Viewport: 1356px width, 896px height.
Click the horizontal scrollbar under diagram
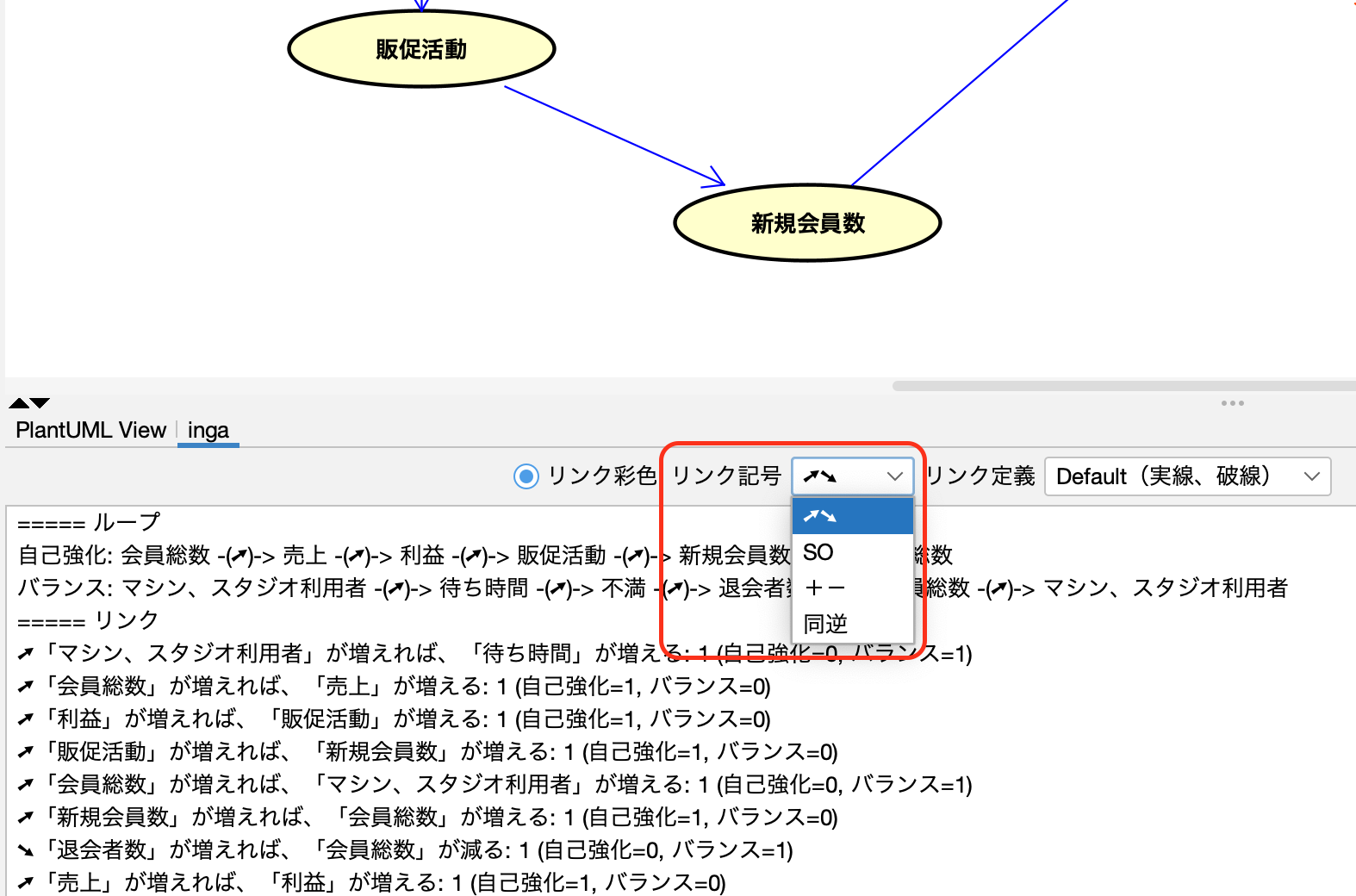[x=1123, y=386]
